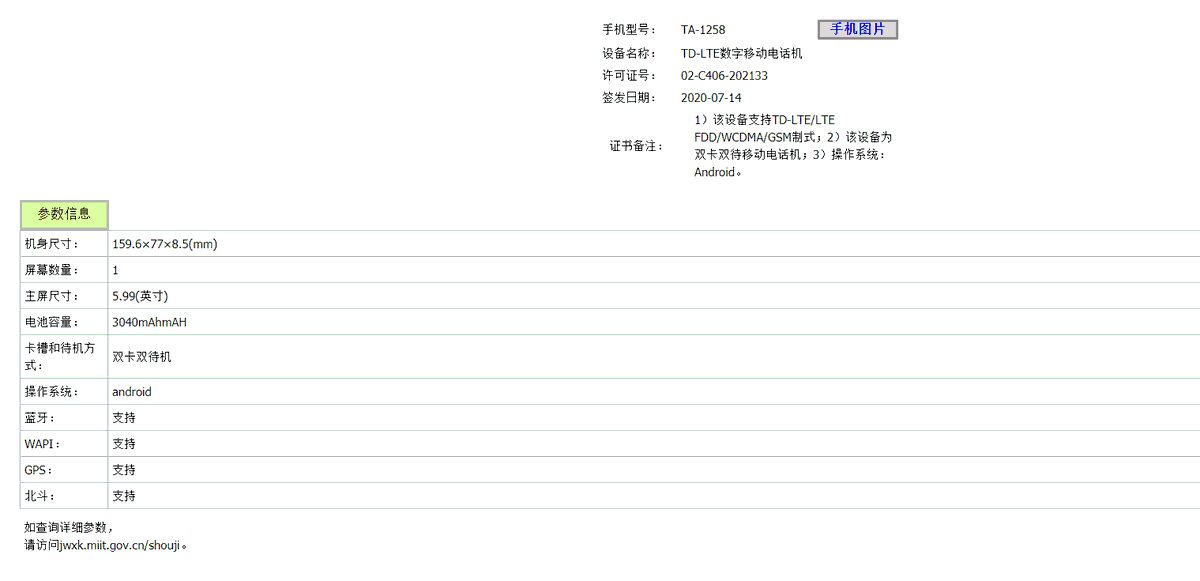Click the TA-1258 model number
Image resolution: width=1200 pixels, height=581 pixels.
[703, 30]
